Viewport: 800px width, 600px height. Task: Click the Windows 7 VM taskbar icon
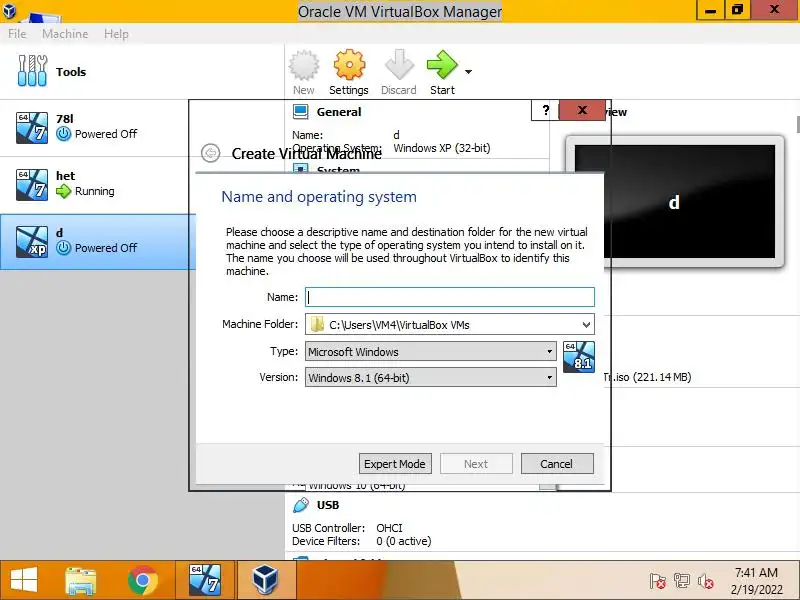(205, 581)
